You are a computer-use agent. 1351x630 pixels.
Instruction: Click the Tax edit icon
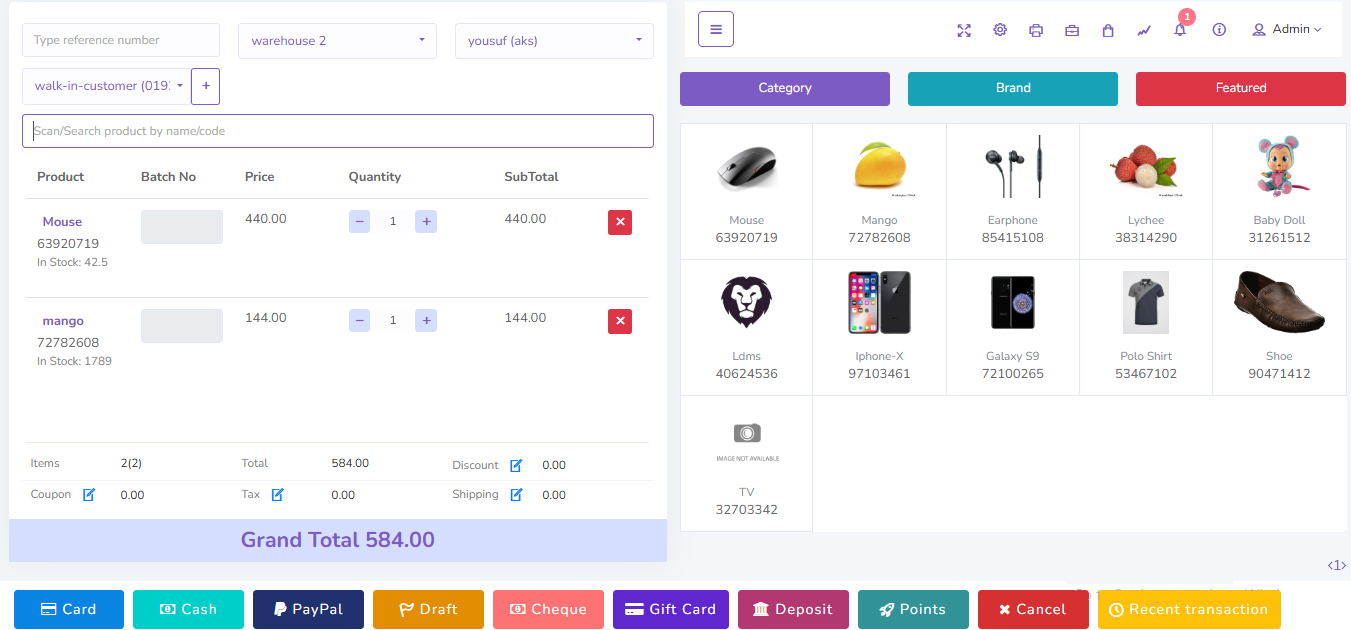pos(278,494)
